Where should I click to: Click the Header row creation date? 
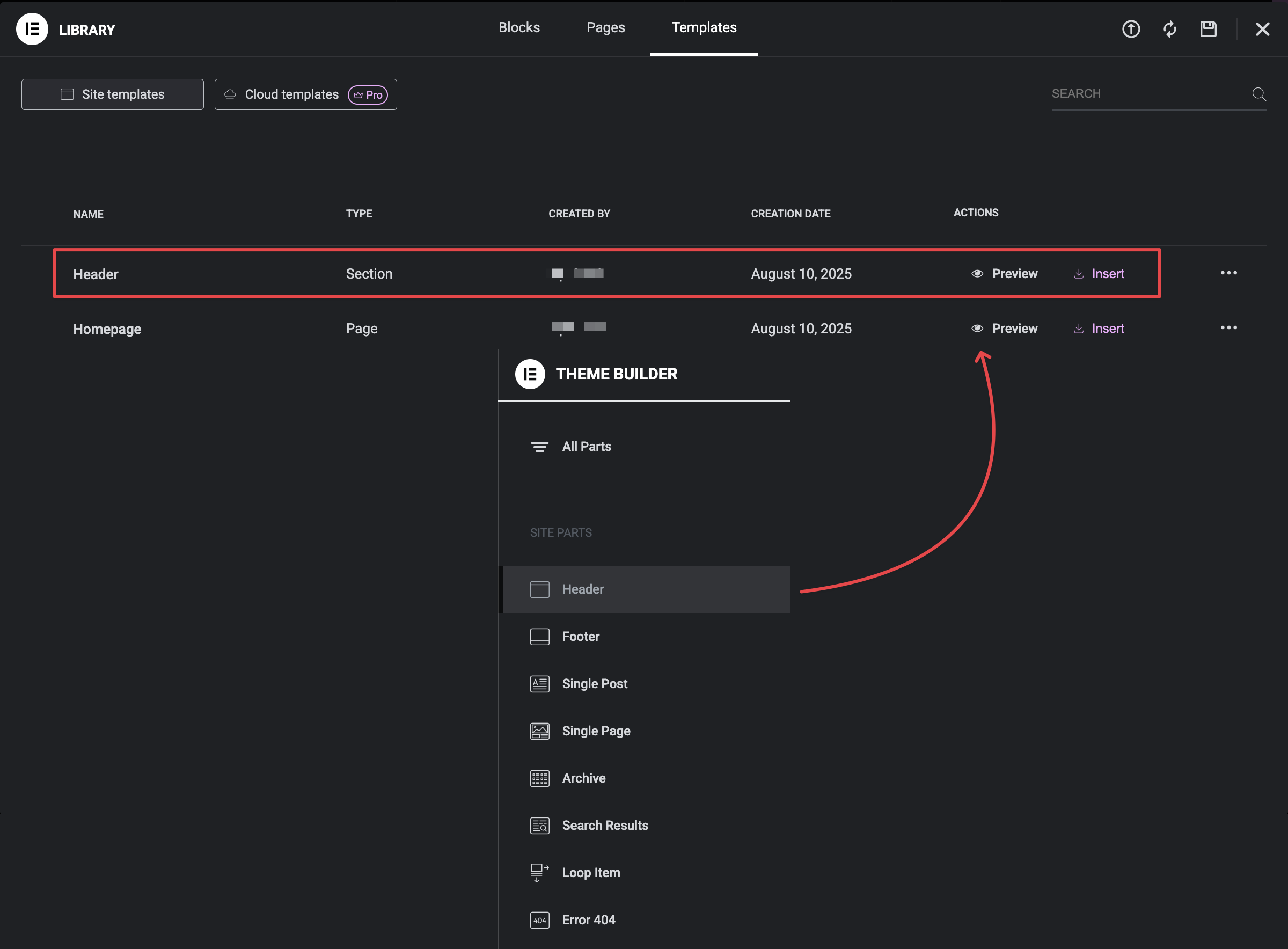[801, 273]
